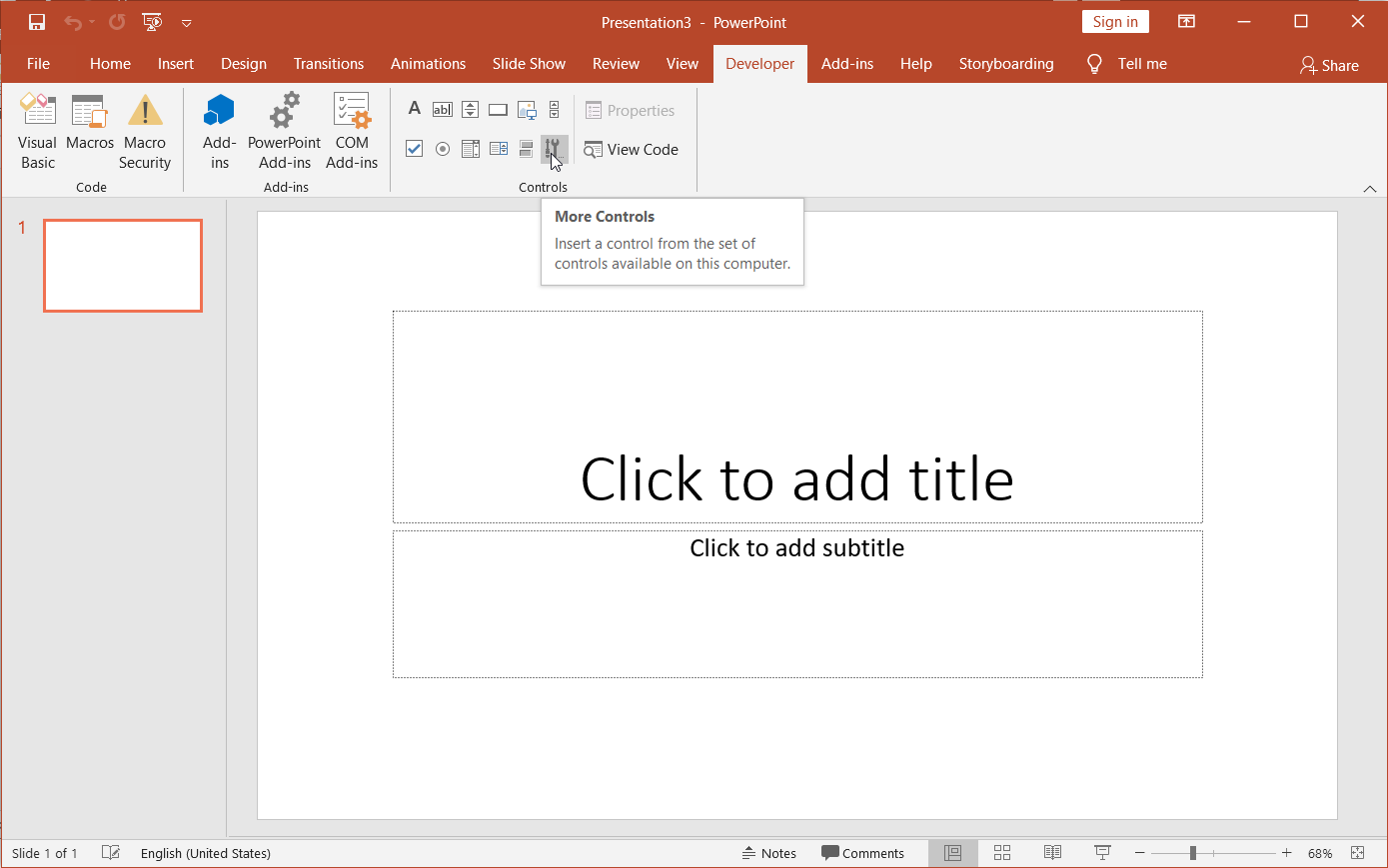This screenshot has width=1388, height=868.
Task: Click the zoom out minus button
Action: pos(1140,853)
